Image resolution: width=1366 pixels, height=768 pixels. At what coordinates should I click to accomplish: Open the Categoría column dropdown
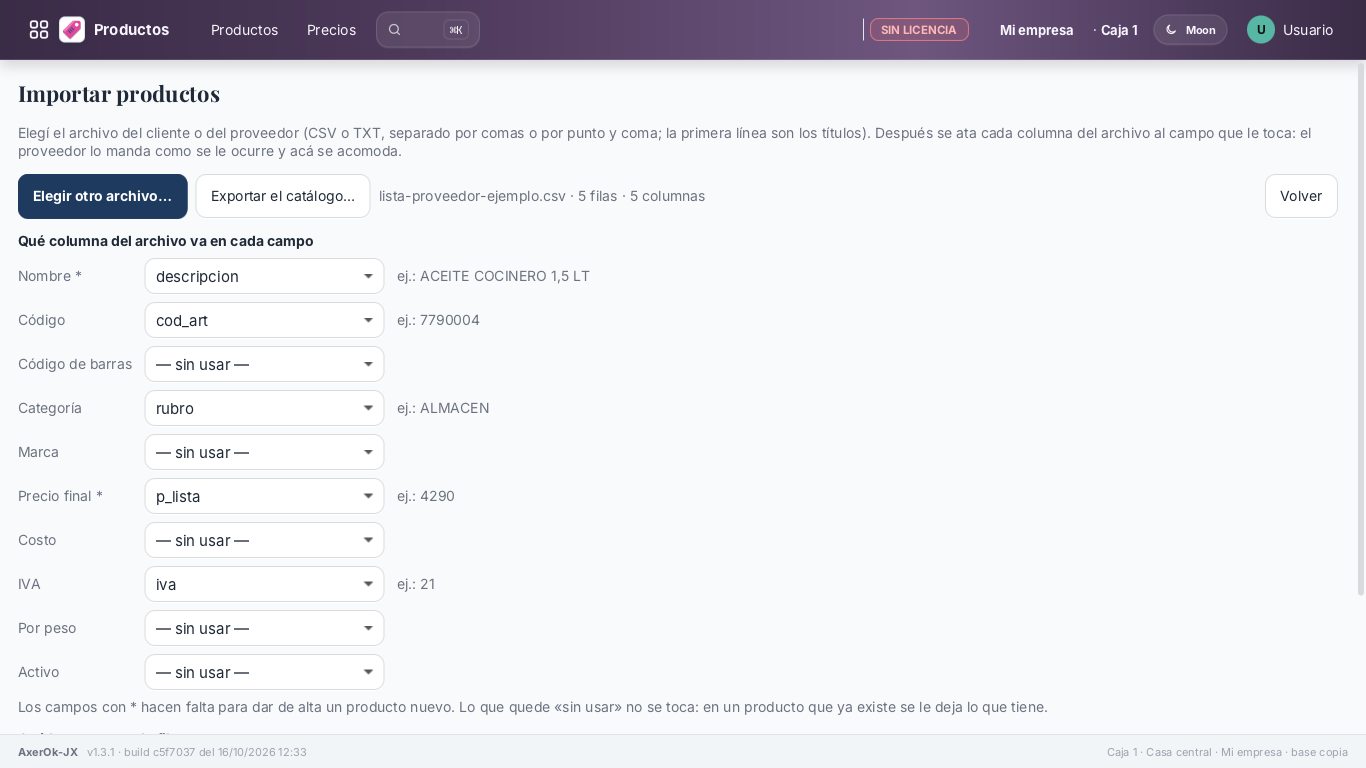pyautogui.click(x=265, y=408)
